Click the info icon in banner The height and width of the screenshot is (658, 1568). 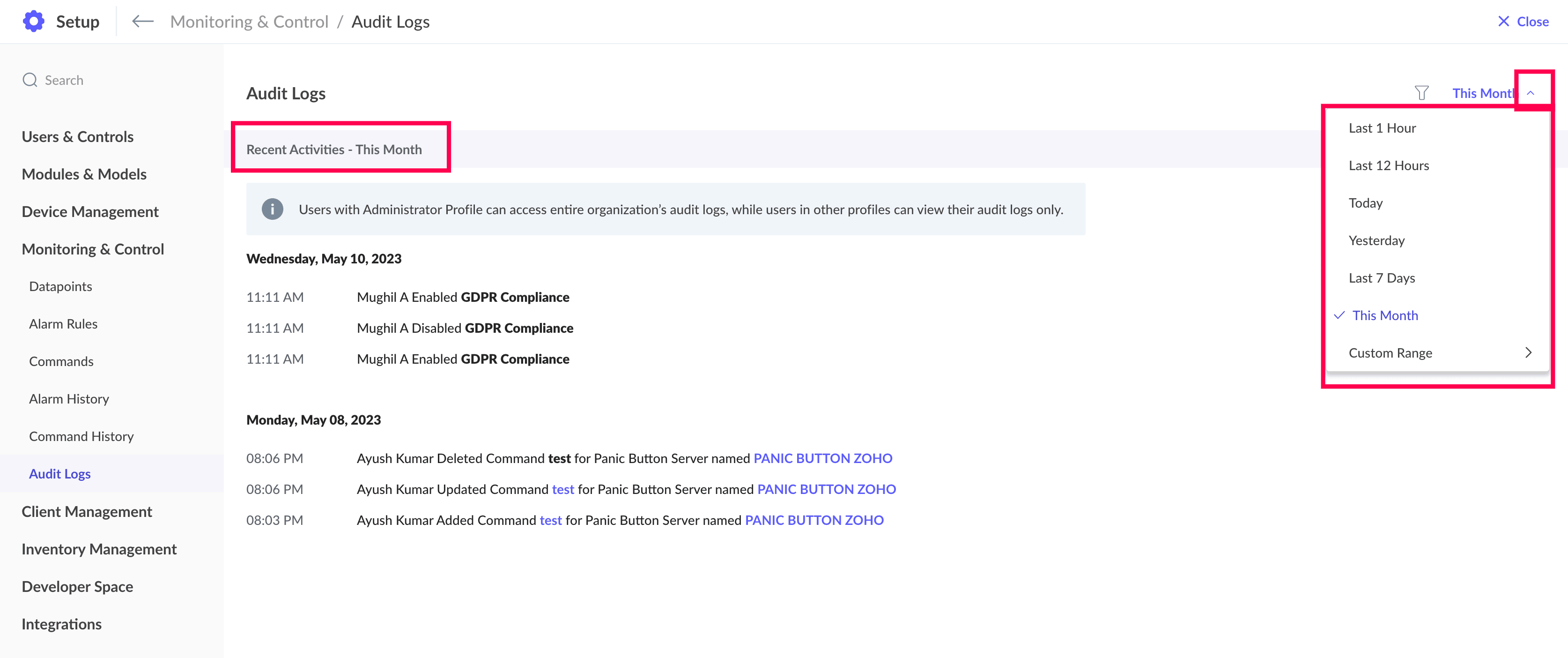pos(272,209)
